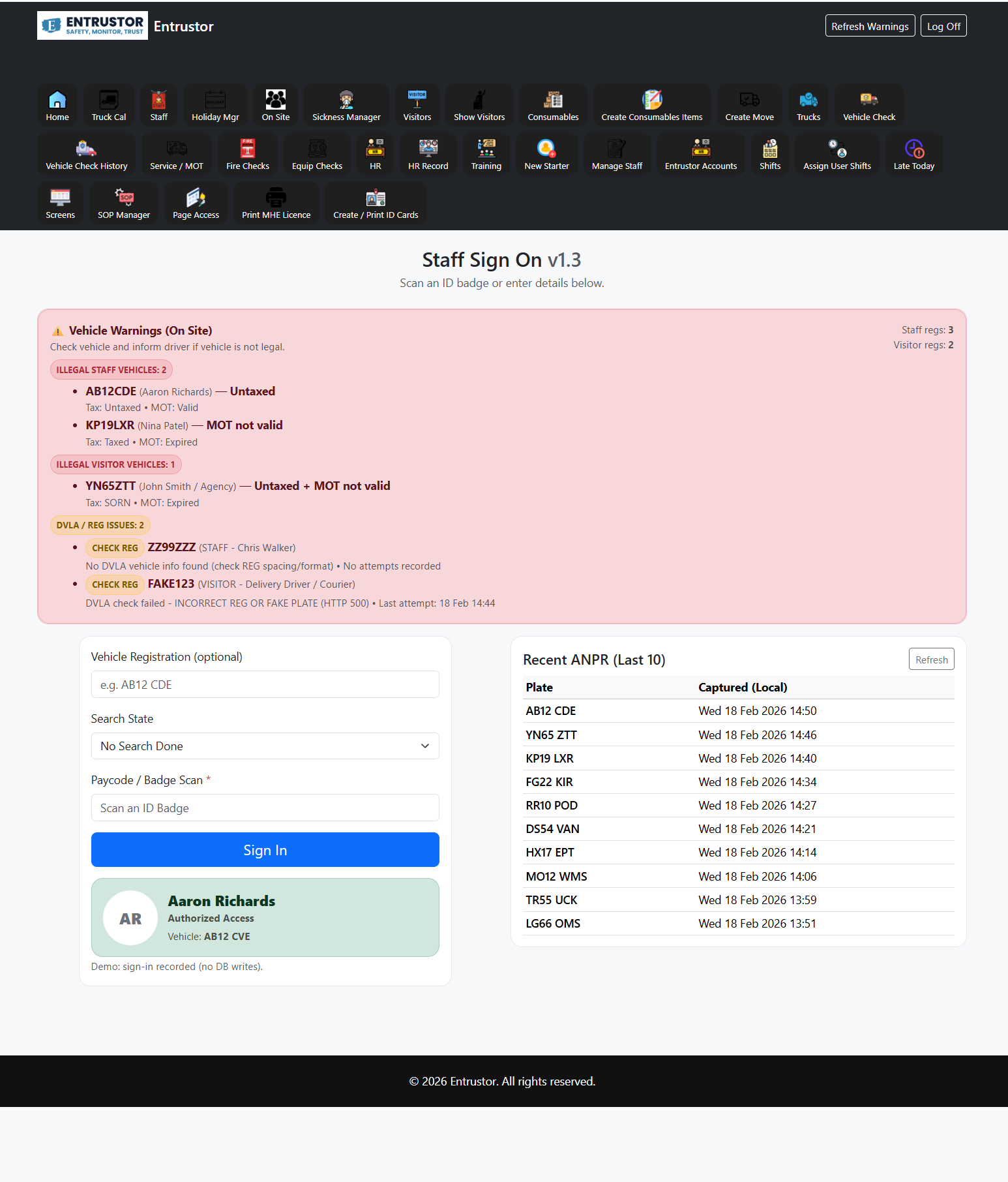
Task: Click the KP19LXR warning entry
Action: (x=184, y=433)
